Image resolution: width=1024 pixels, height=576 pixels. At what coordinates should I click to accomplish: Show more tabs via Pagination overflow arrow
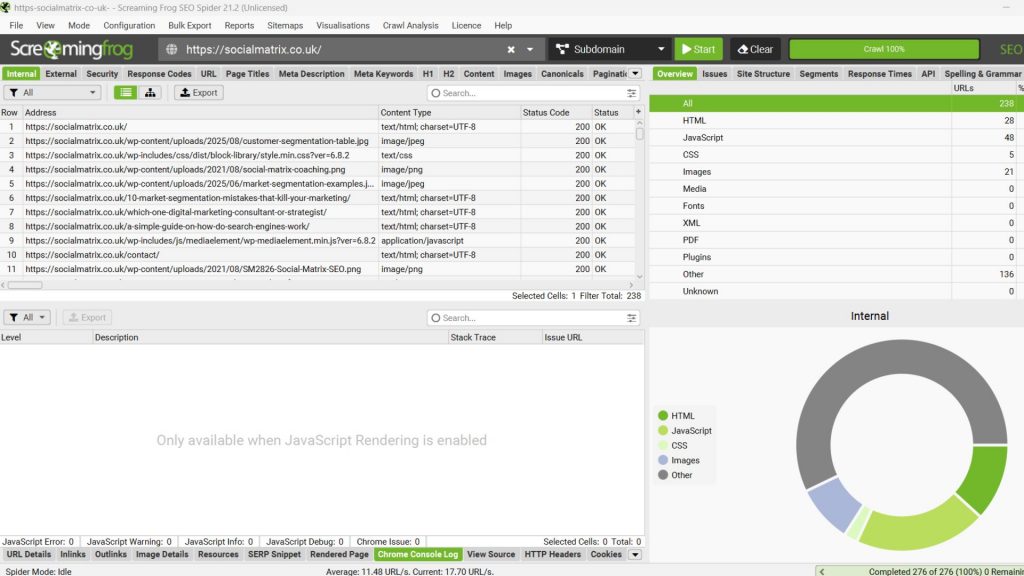point(635,73)
